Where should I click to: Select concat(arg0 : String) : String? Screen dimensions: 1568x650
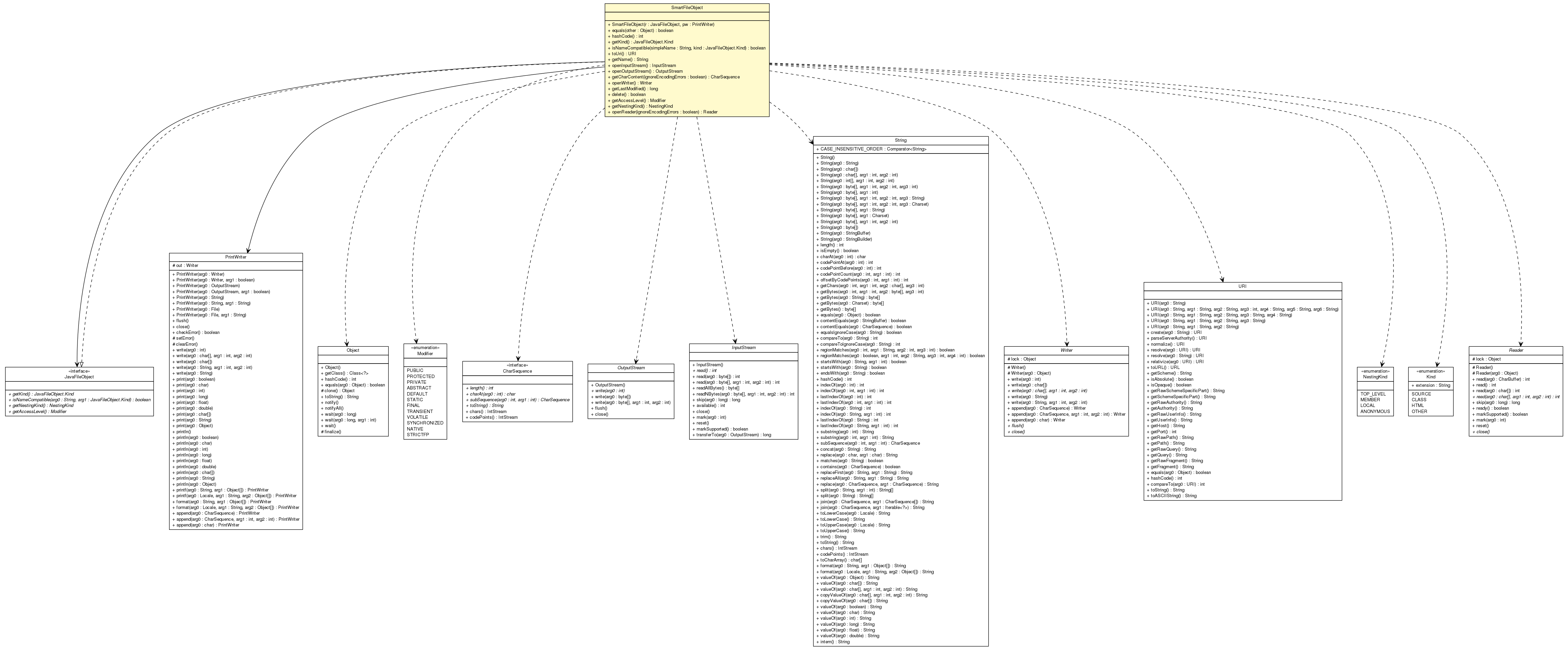tap(846, 449)
